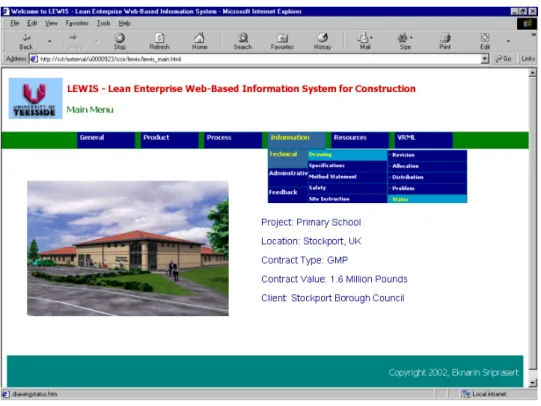Click the text Size toolbar icon
Screen dimensions: 541x406
point(404,41)
